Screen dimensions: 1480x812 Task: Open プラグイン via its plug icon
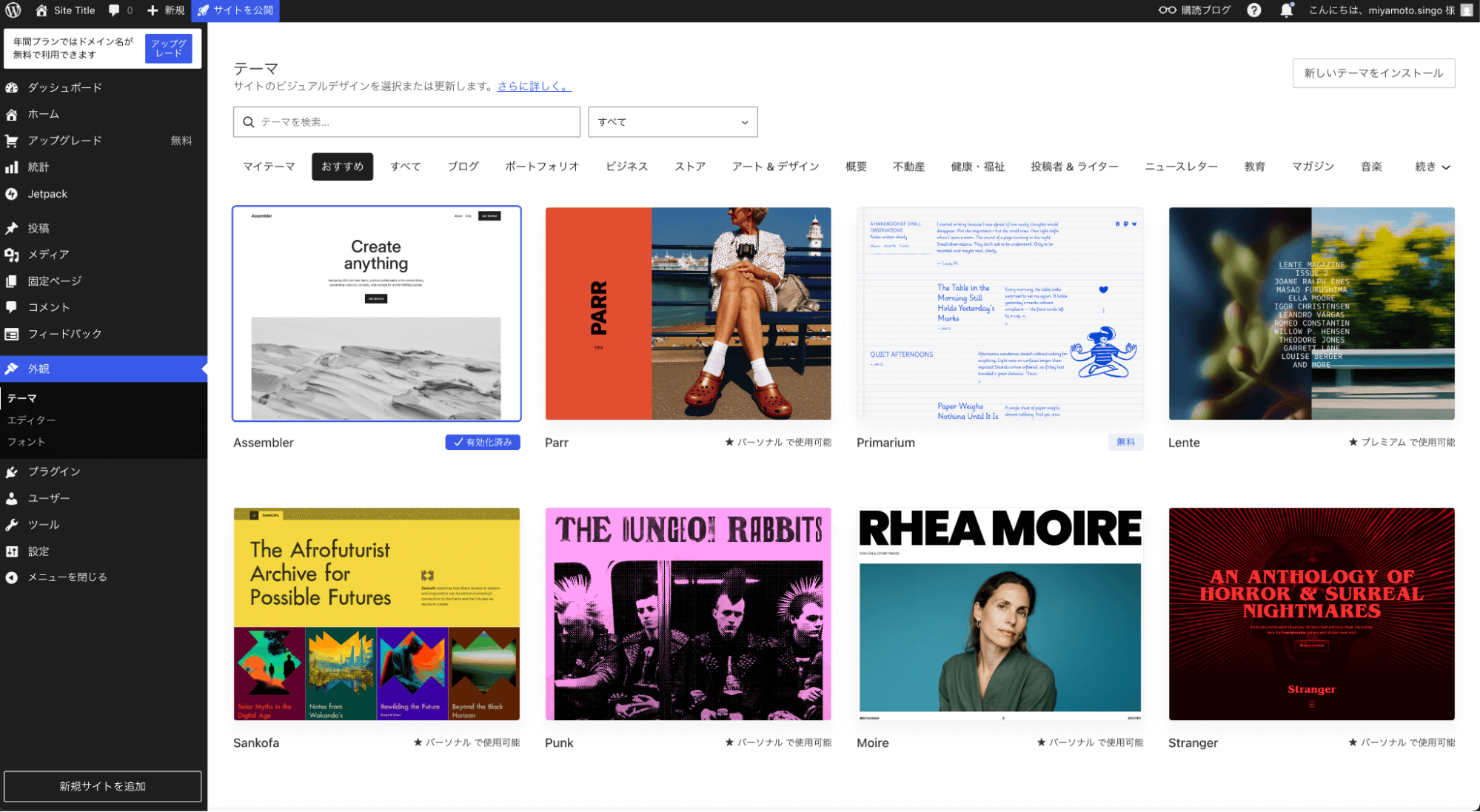(x=12, y=472)
